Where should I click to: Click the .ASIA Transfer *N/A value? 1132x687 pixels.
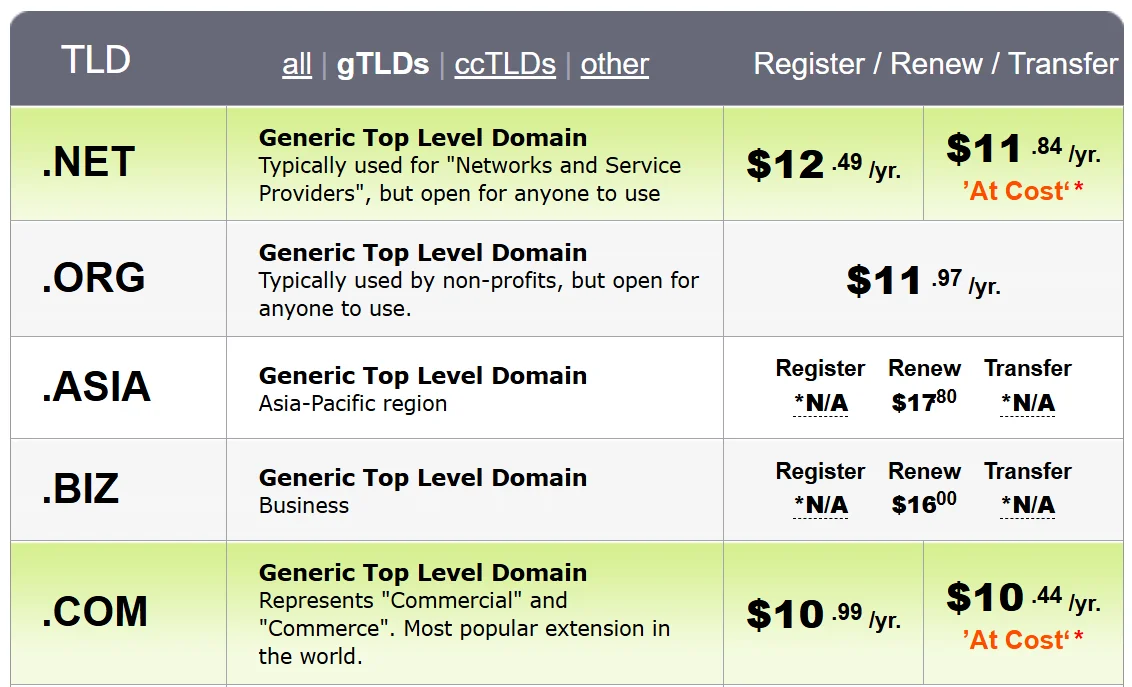(1027, 403)
